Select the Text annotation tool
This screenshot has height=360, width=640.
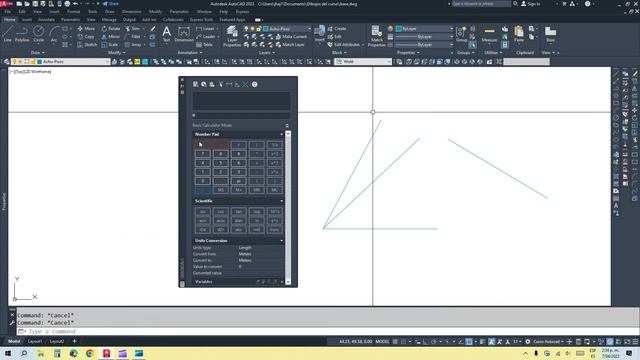tap(167, 34)
